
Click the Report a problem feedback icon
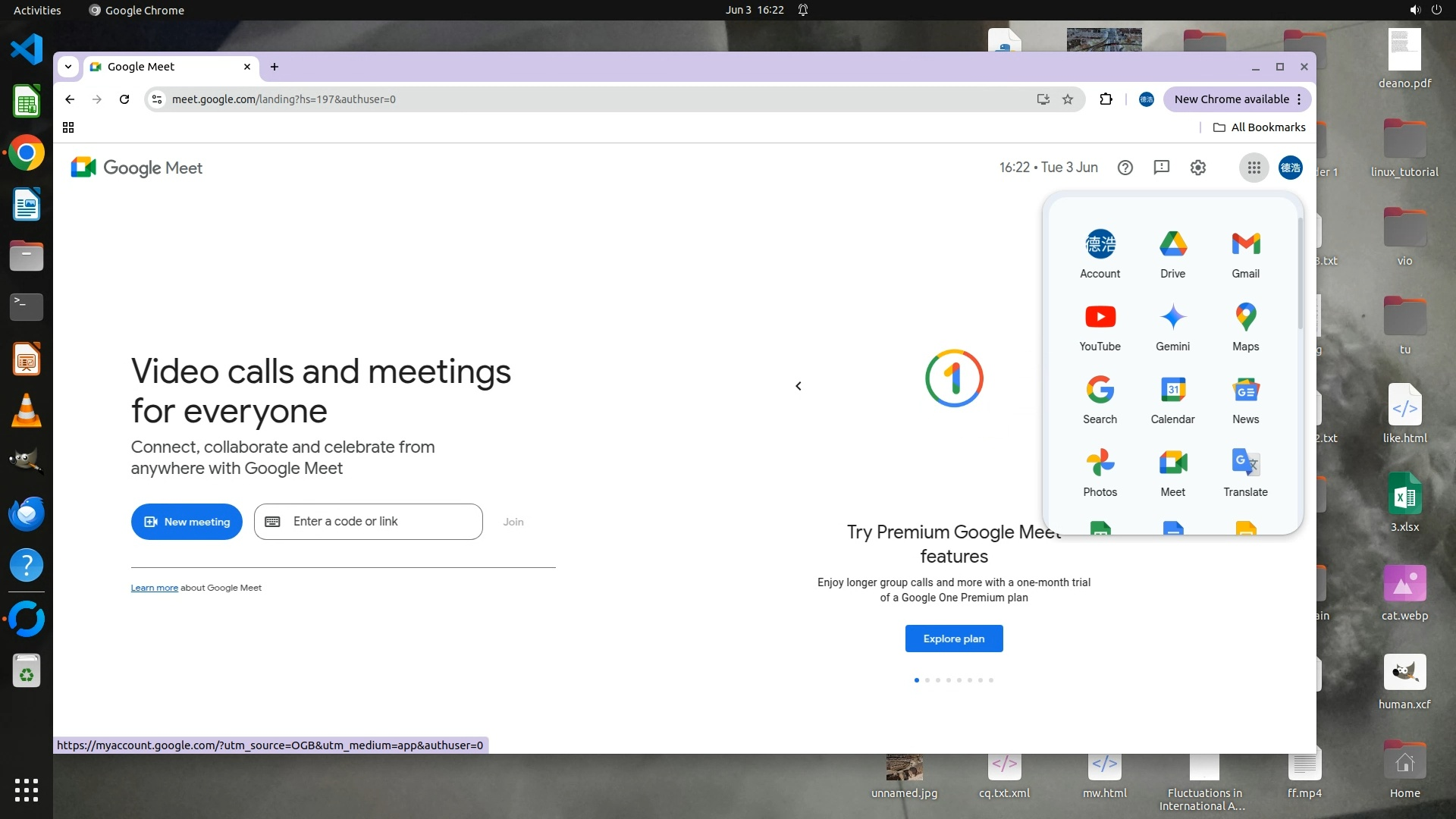pos(1161,168)
